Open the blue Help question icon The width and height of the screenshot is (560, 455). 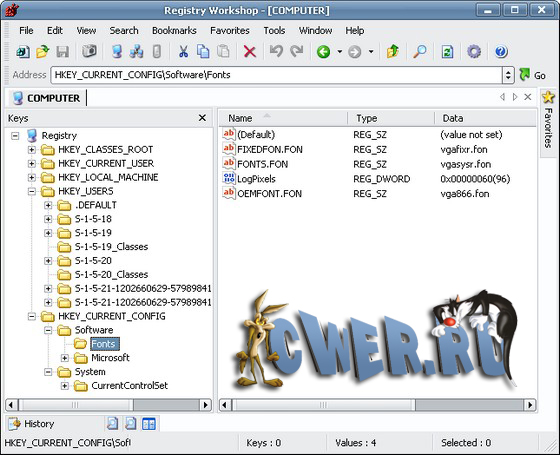(501, 52)
